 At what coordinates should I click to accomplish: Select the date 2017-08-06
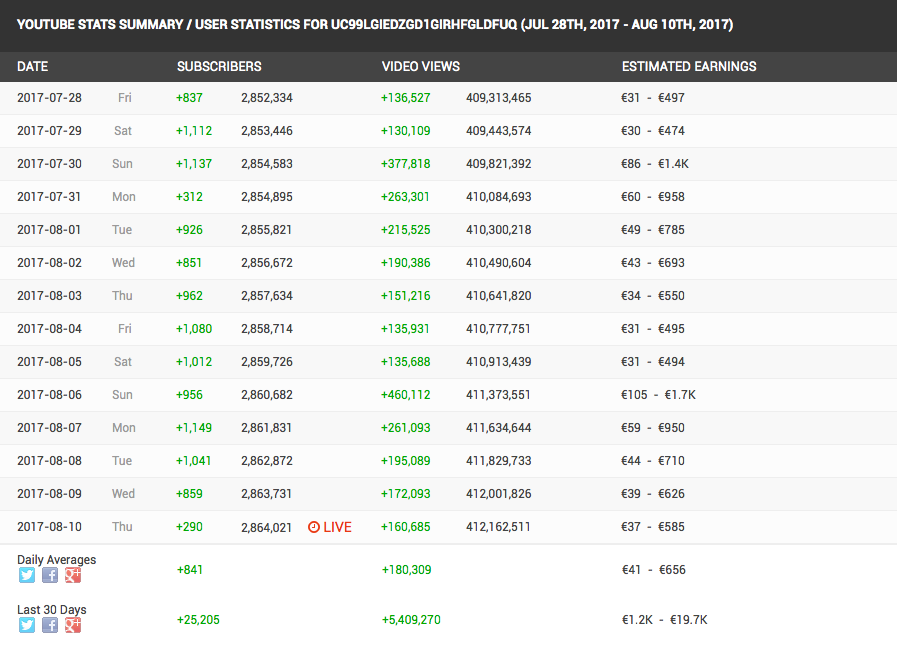click(49, 395)
